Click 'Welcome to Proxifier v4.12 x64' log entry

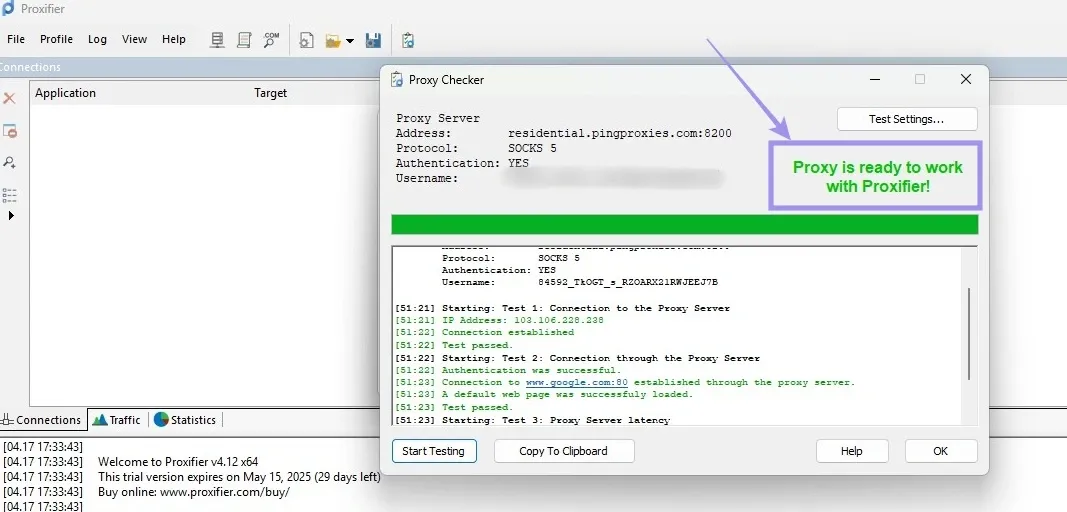(178, 462)
